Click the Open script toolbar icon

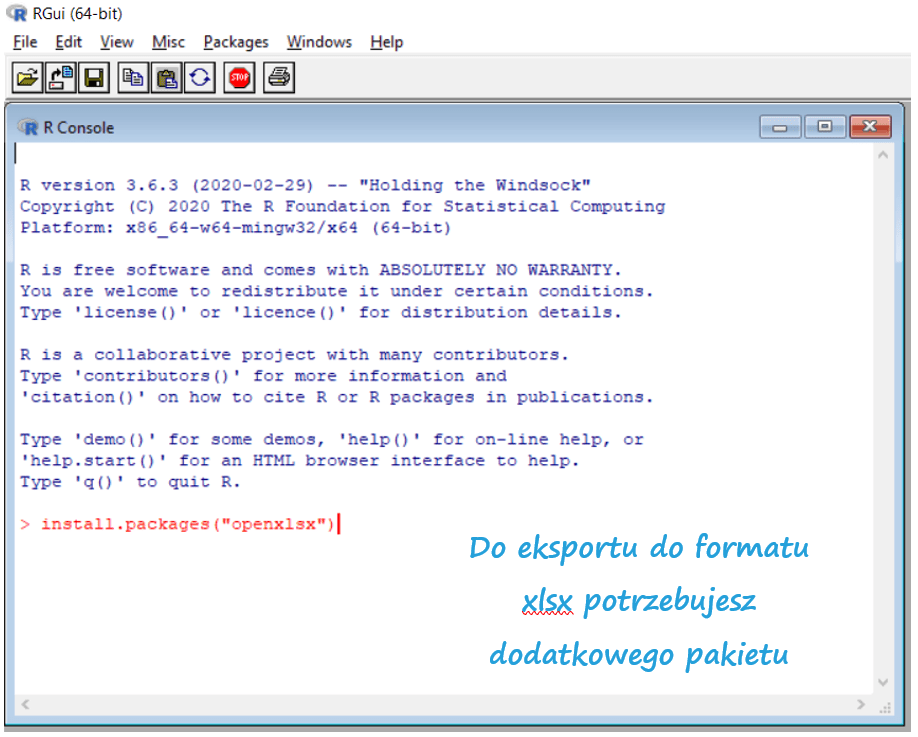(29, 77)
